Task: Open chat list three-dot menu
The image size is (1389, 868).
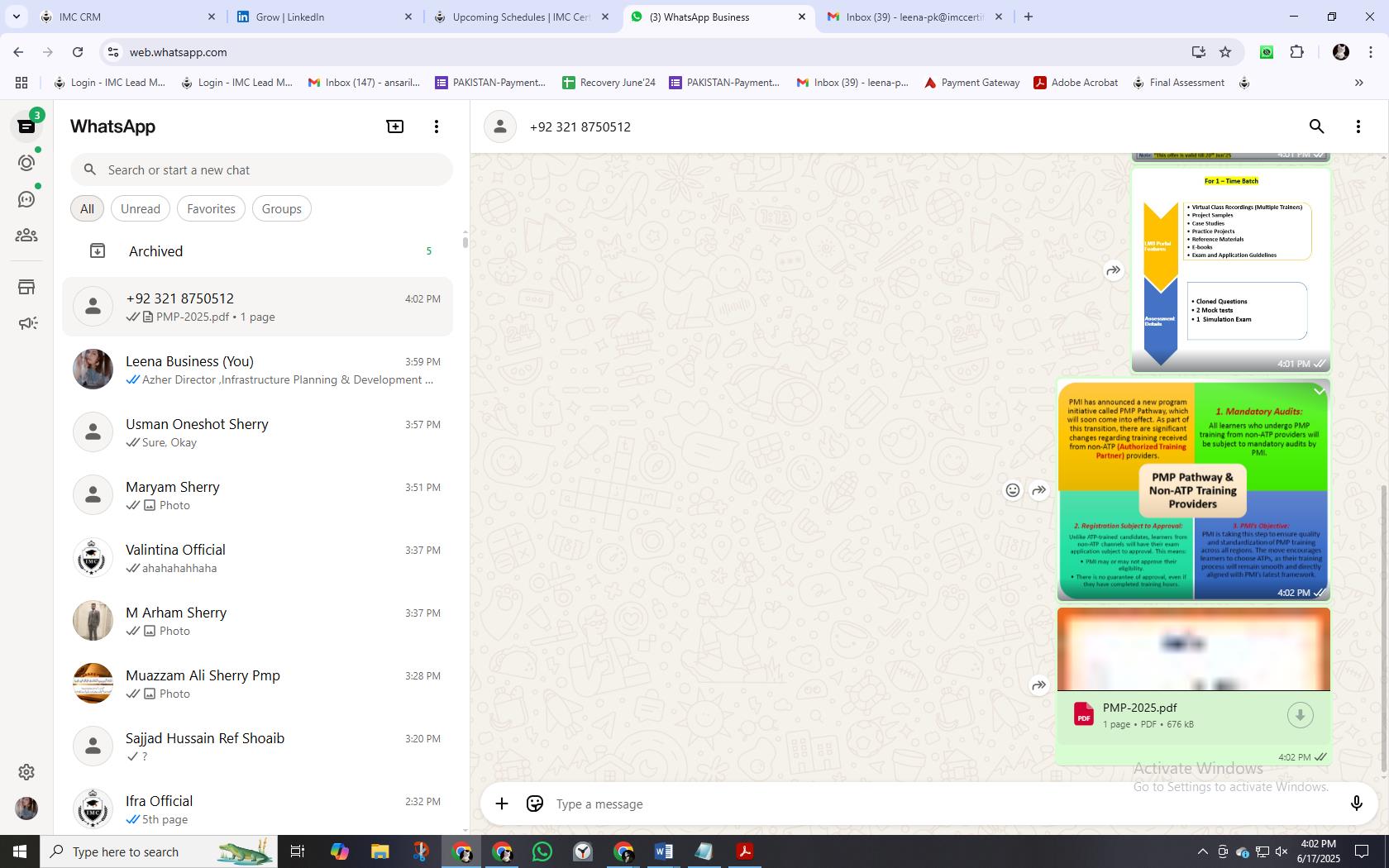Action: [437, 126]
